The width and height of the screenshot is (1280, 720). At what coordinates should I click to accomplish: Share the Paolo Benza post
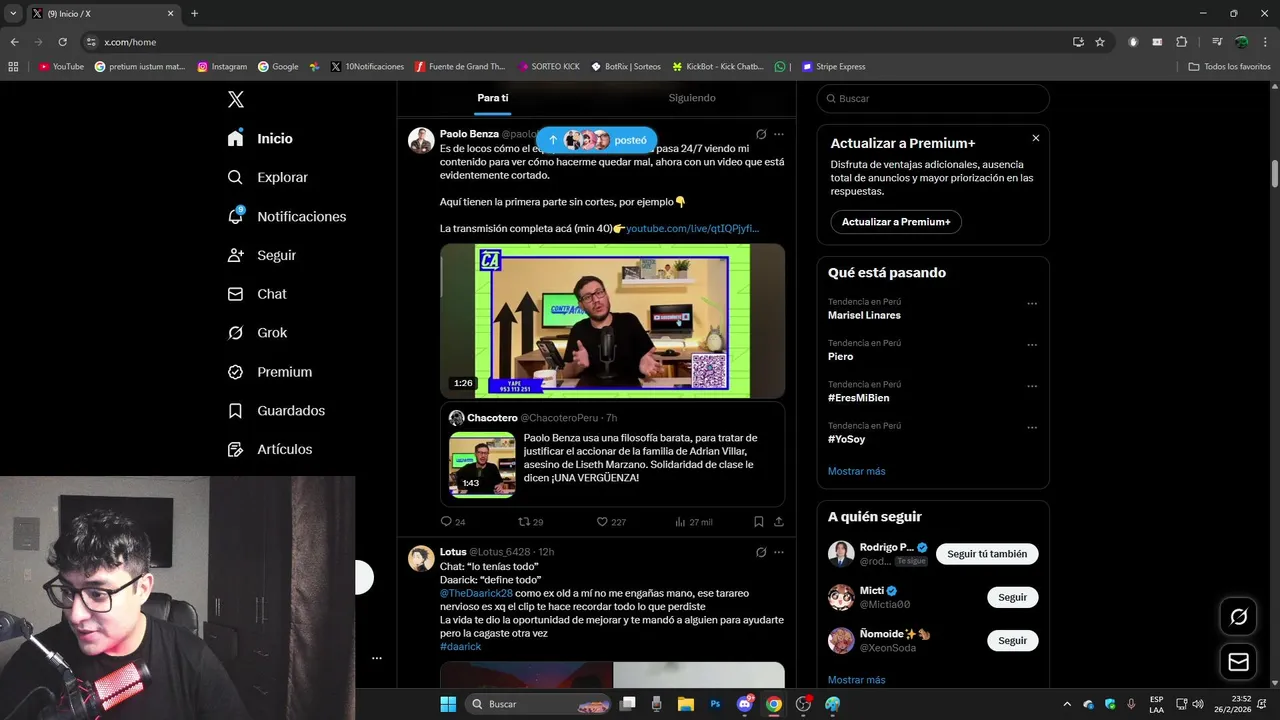point(779,522)
